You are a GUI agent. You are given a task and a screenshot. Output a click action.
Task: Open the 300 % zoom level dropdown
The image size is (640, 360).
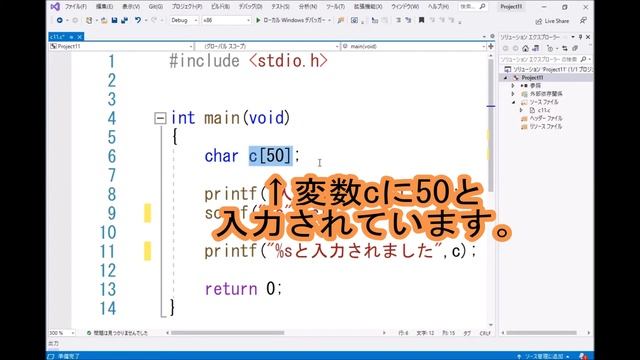62,333
